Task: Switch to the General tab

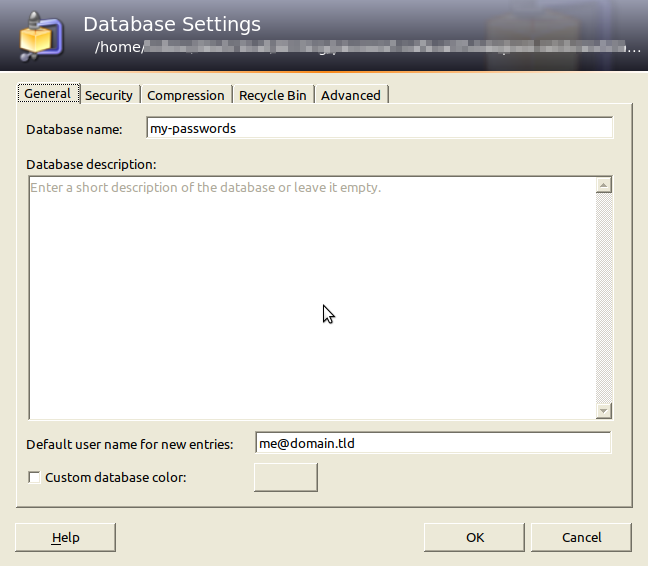Action: click(x=47, y=94)
